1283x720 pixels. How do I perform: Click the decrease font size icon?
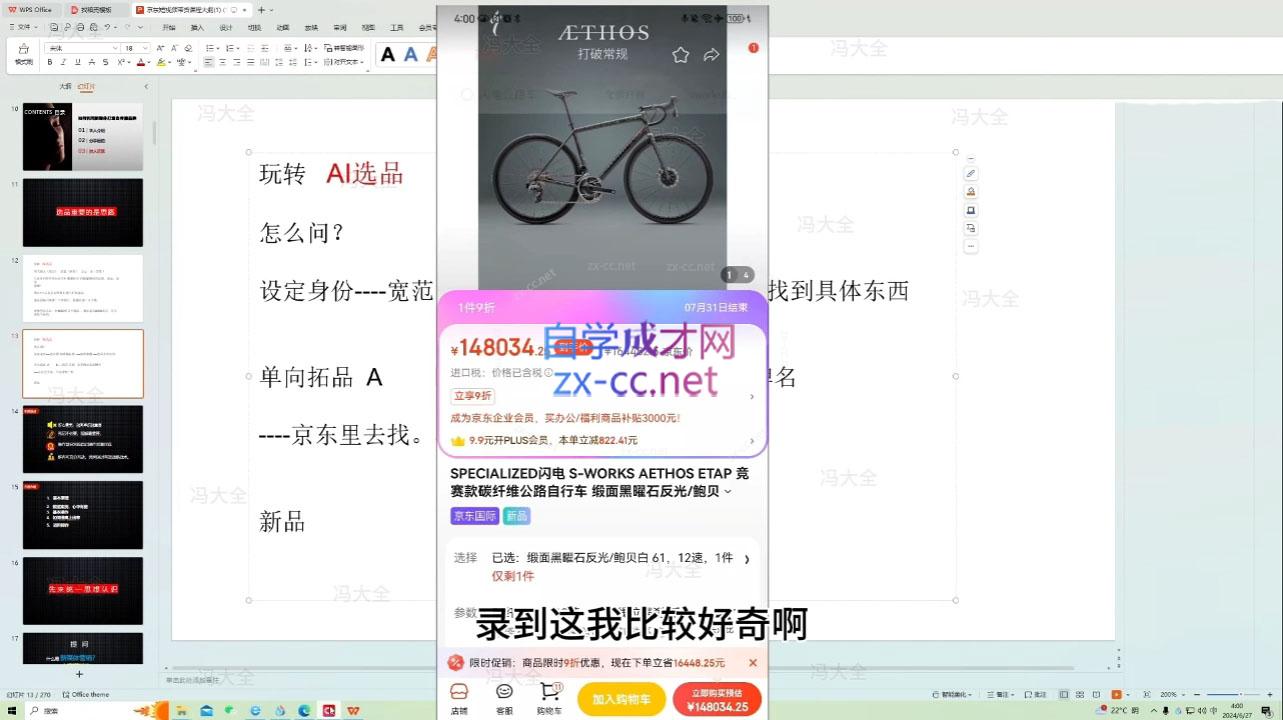(174, 48)
